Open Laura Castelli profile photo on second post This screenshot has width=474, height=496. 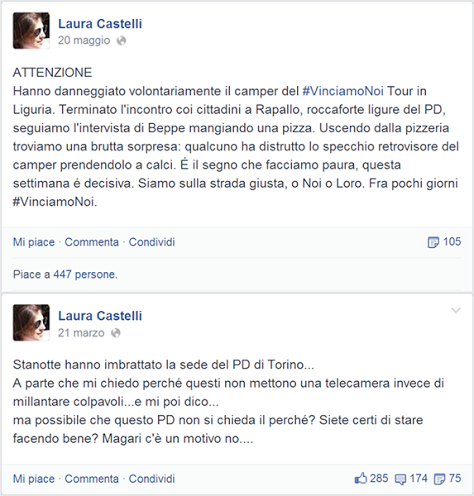point(31,323)
